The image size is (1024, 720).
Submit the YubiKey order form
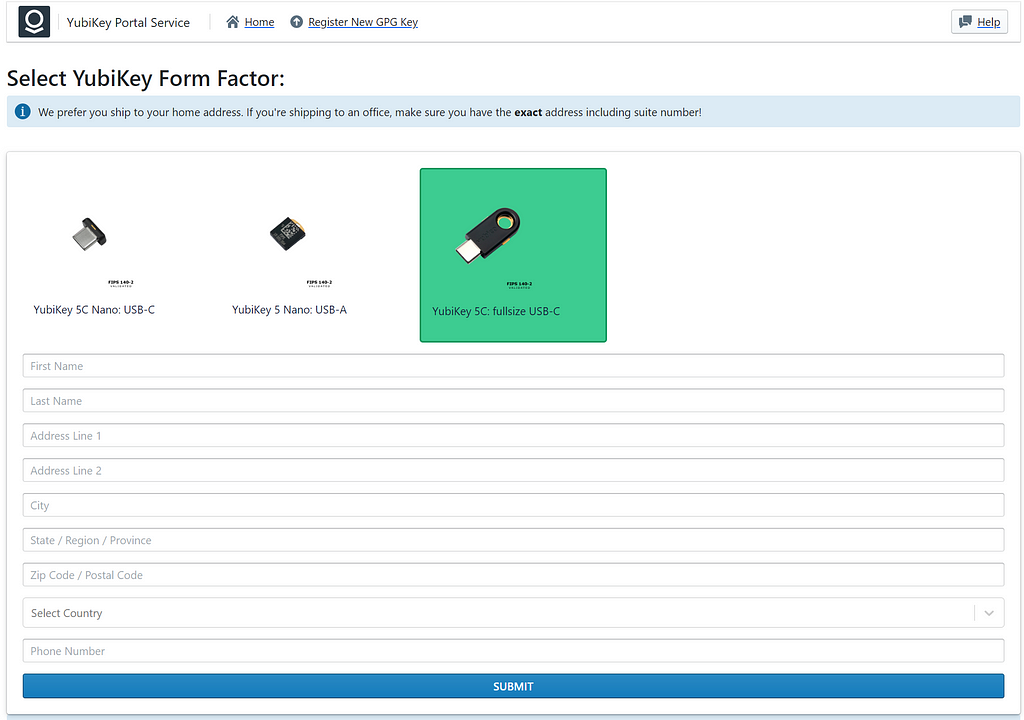(x=513, y=686)
